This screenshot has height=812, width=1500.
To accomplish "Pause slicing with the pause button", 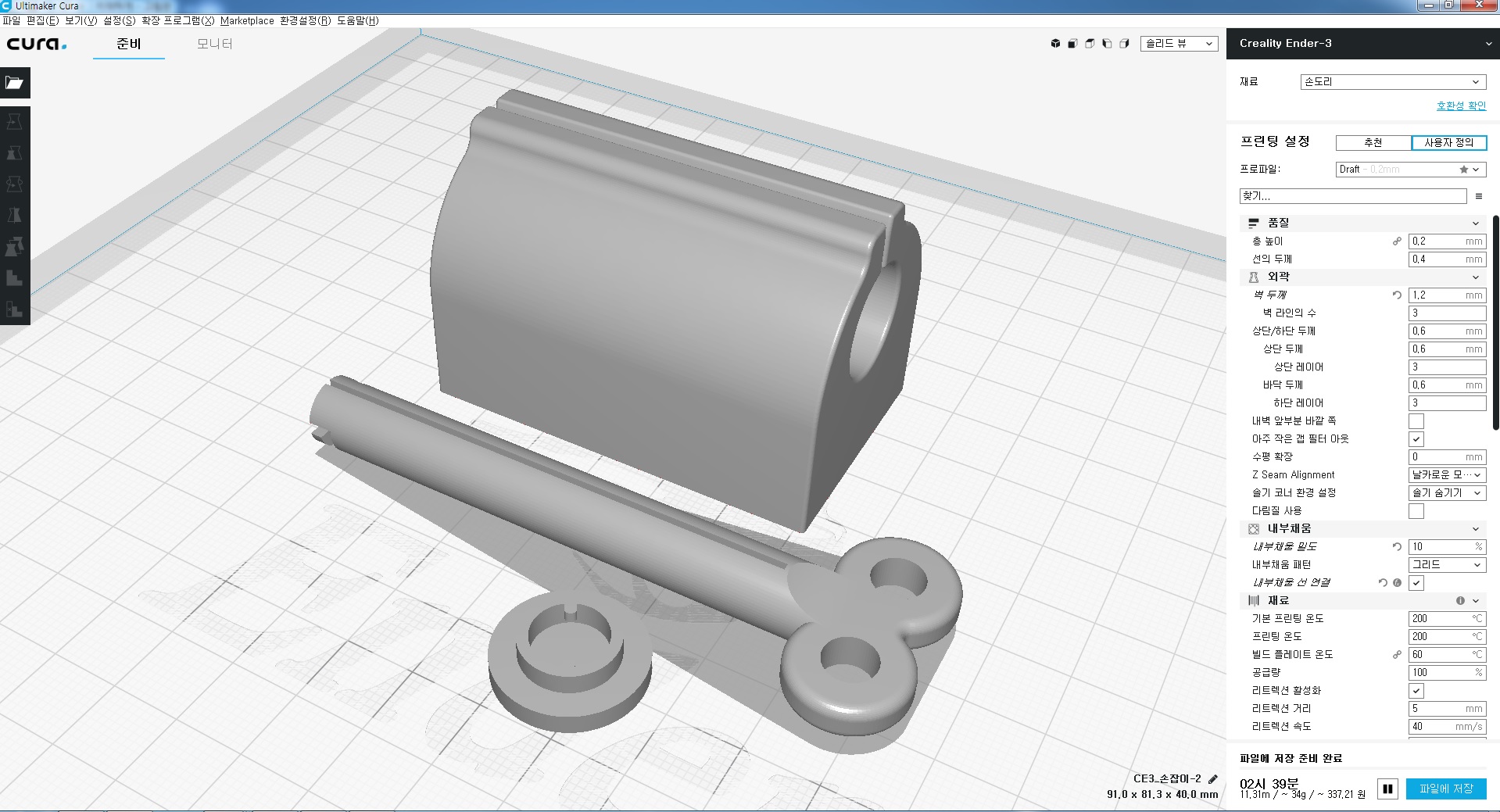I will [x=1387, y=789].
